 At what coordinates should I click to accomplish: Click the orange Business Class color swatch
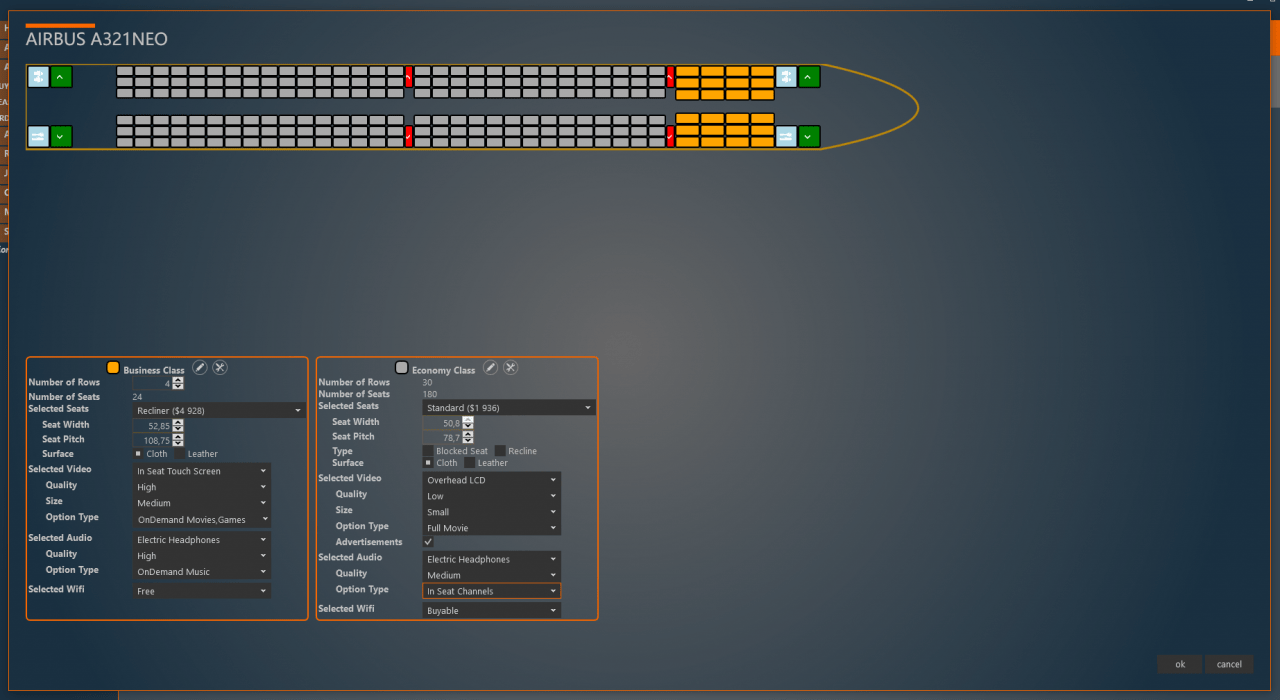[x=113, y=368]
